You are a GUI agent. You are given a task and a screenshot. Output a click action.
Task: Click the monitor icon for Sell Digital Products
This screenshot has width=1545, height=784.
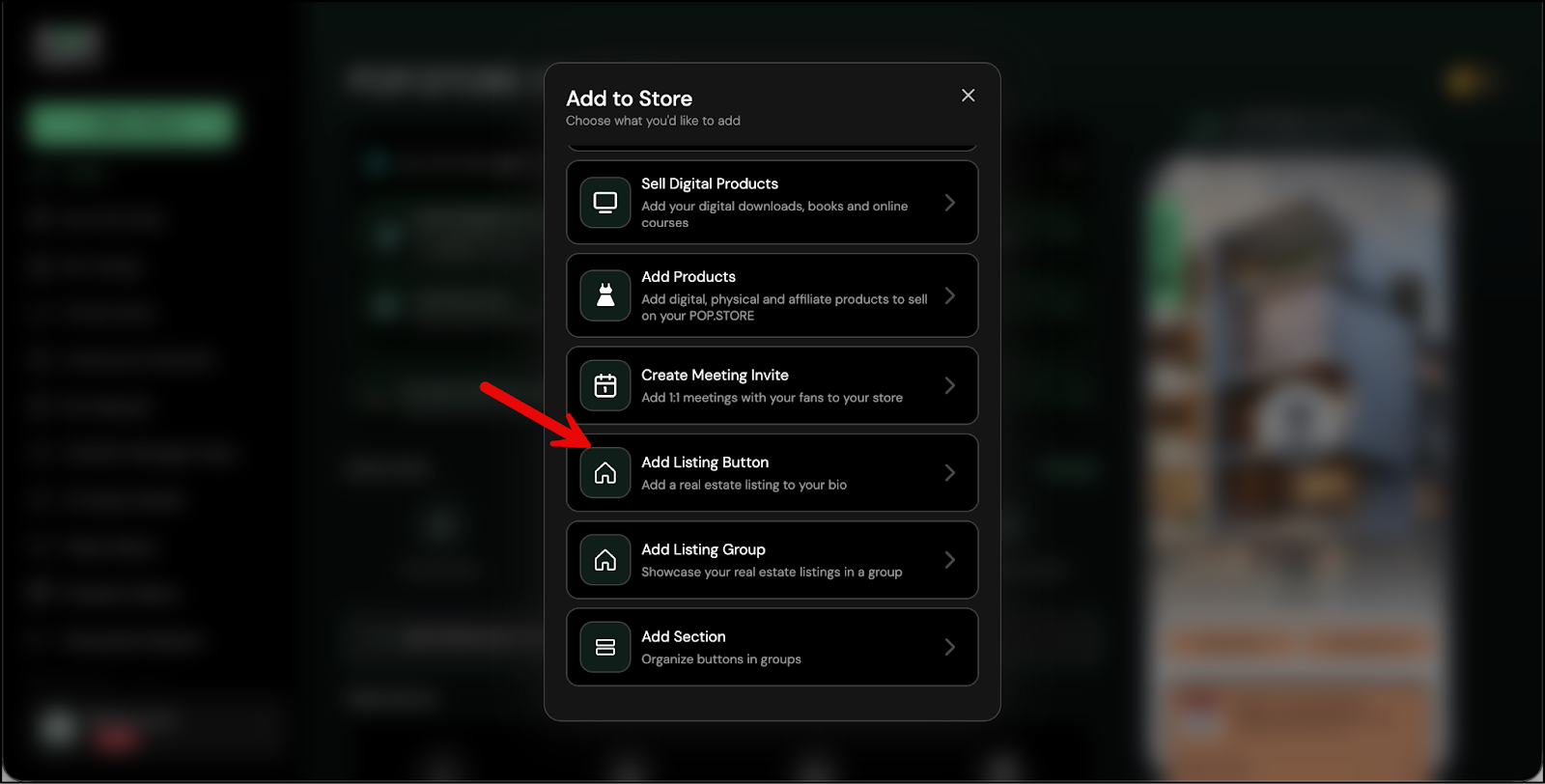tap(605, 203)
